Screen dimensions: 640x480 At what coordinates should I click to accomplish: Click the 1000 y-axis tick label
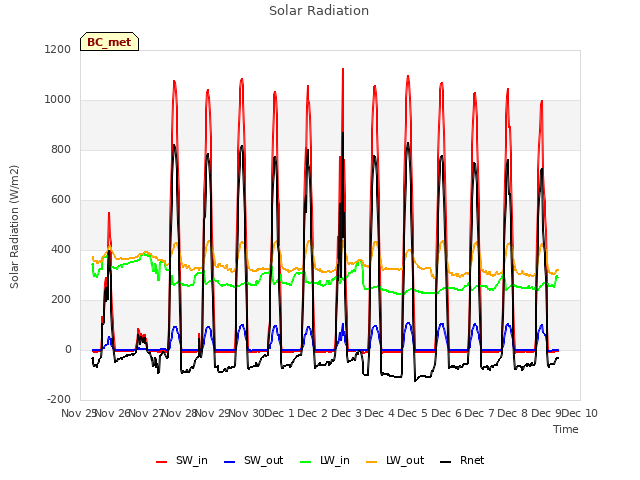tap(58, 100)
